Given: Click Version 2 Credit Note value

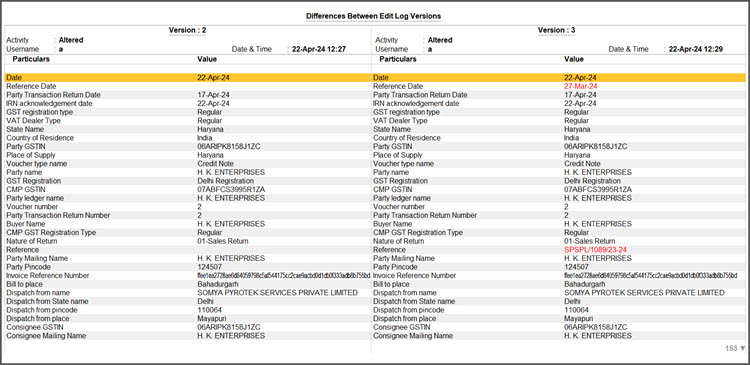Looking at the screenshot, I should (215, 164).
